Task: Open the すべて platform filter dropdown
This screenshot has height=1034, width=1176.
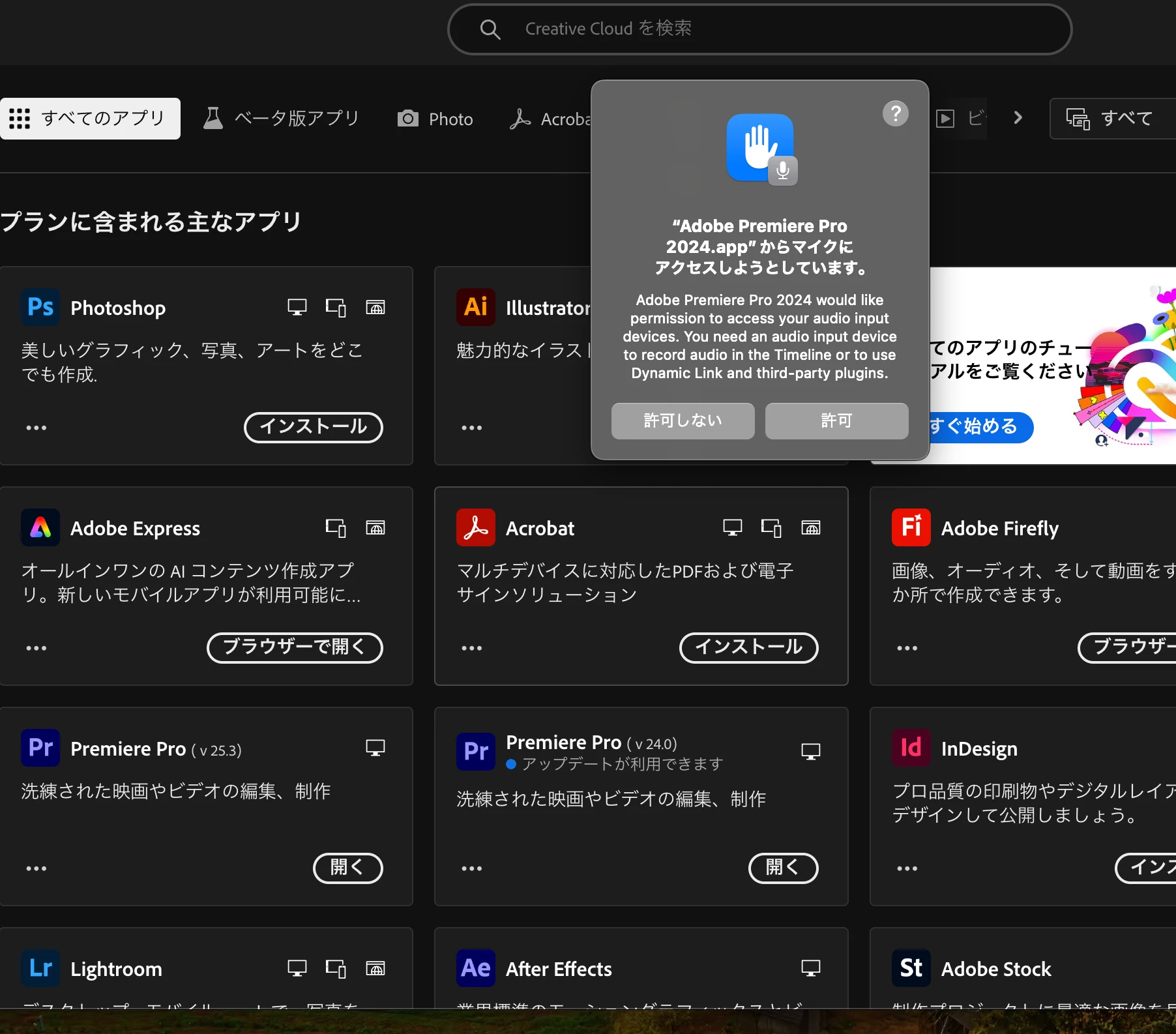Action: (x=1112, y=119)
